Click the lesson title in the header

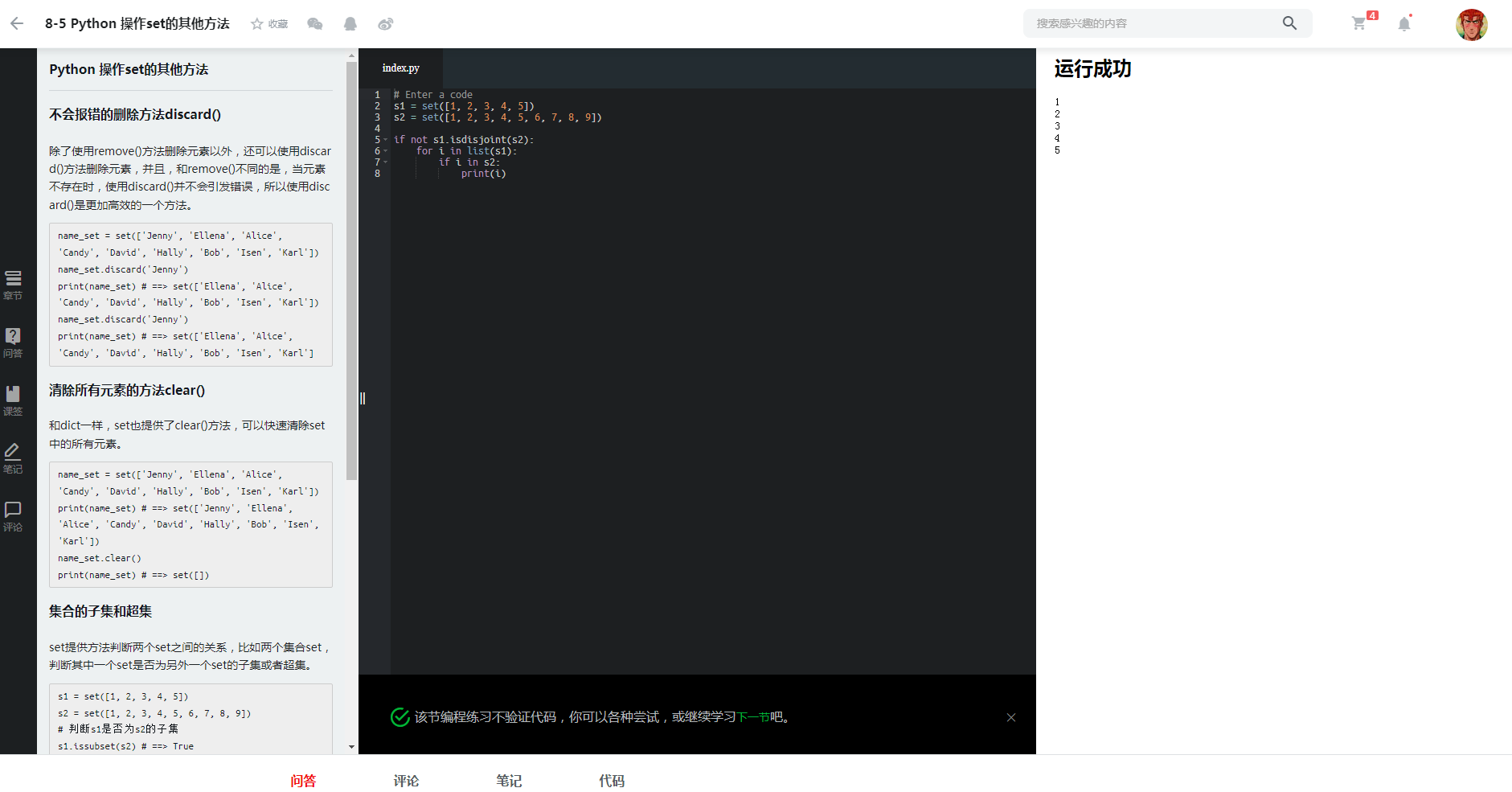(137, 23)
